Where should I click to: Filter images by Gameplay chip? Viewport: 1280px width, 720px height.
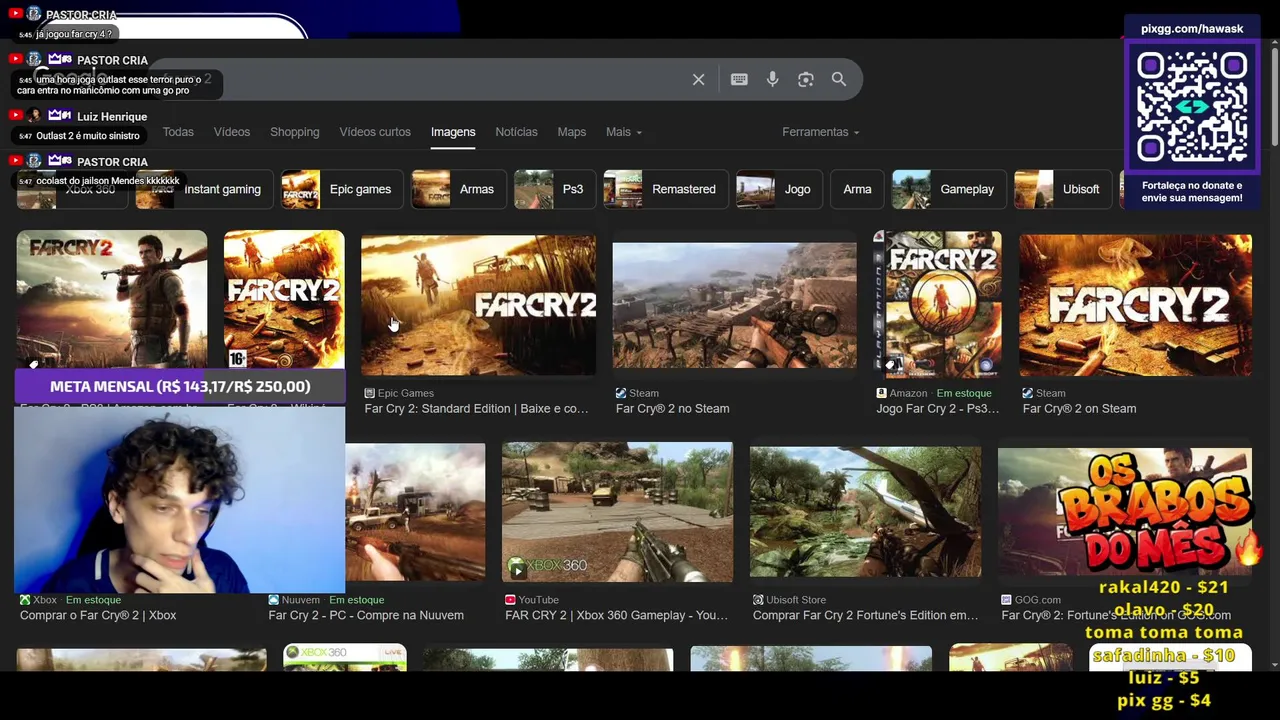948,189
